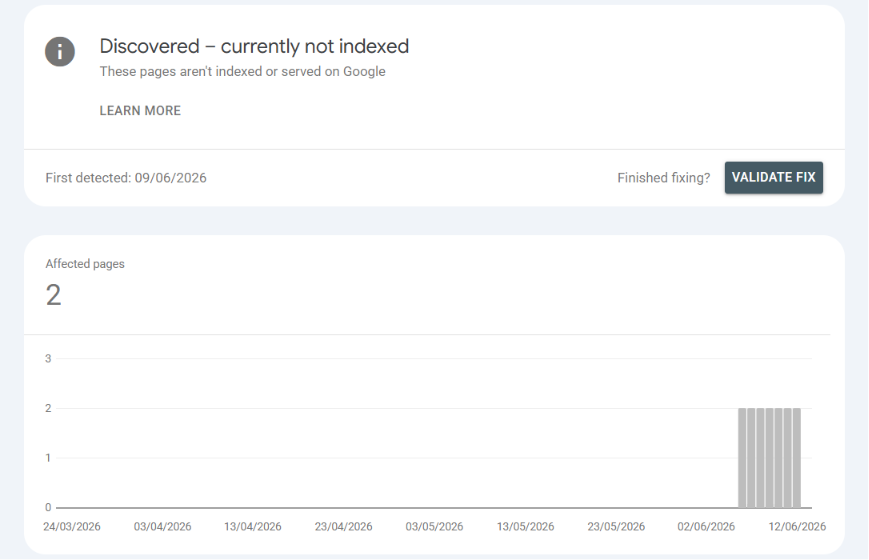Viewport: 869px width, 560px height.
Task: Click the 23/04/2026 axis date label
Action: 344,527
